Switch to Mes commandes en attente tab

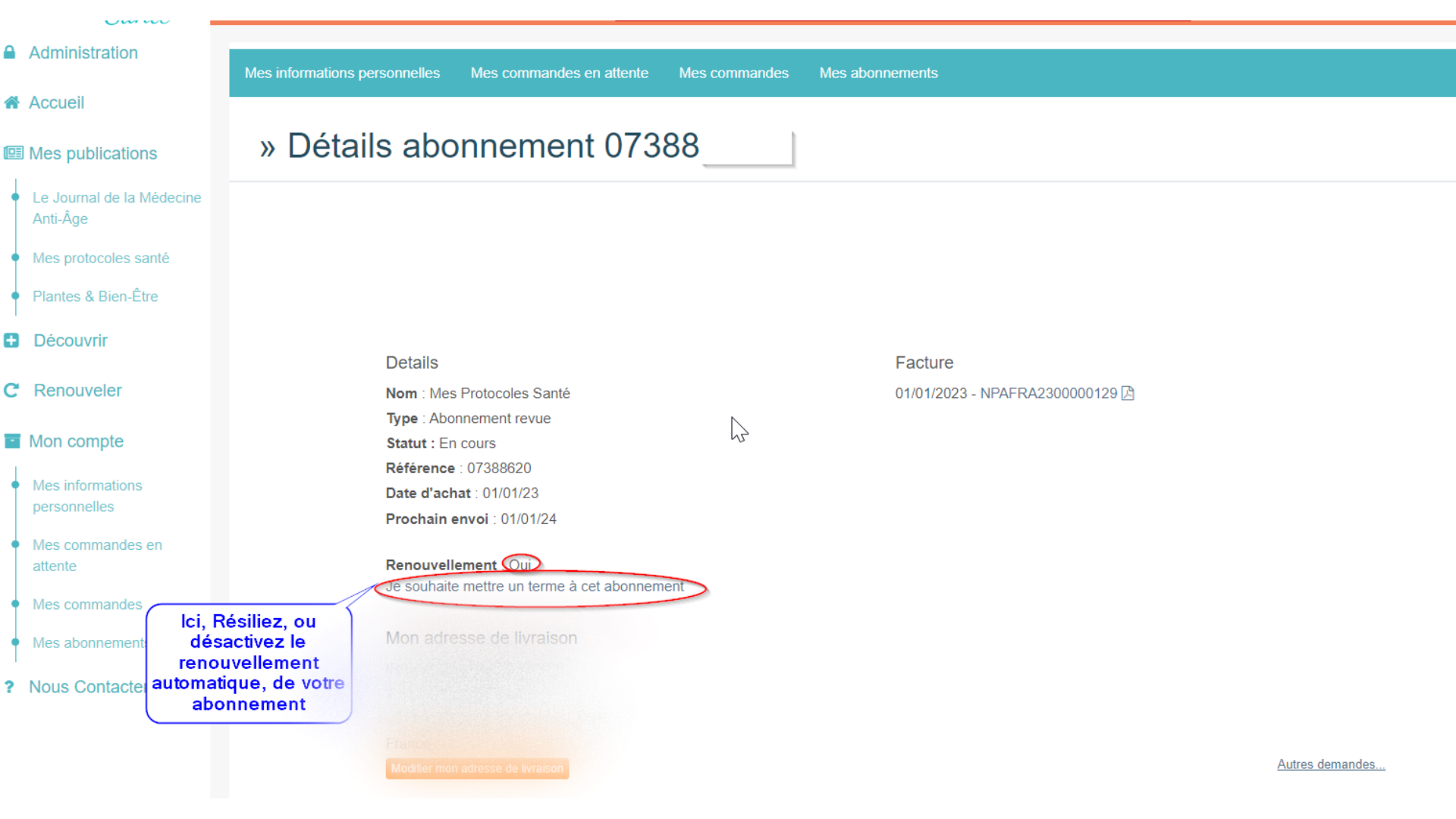559,73
